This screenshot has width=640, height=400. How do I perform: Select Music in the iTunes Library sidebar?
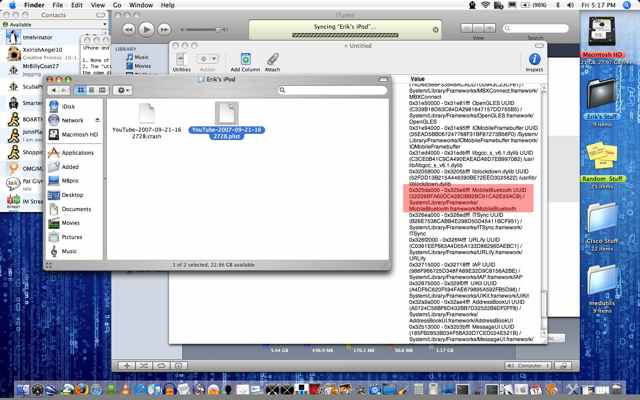(137, 57)
